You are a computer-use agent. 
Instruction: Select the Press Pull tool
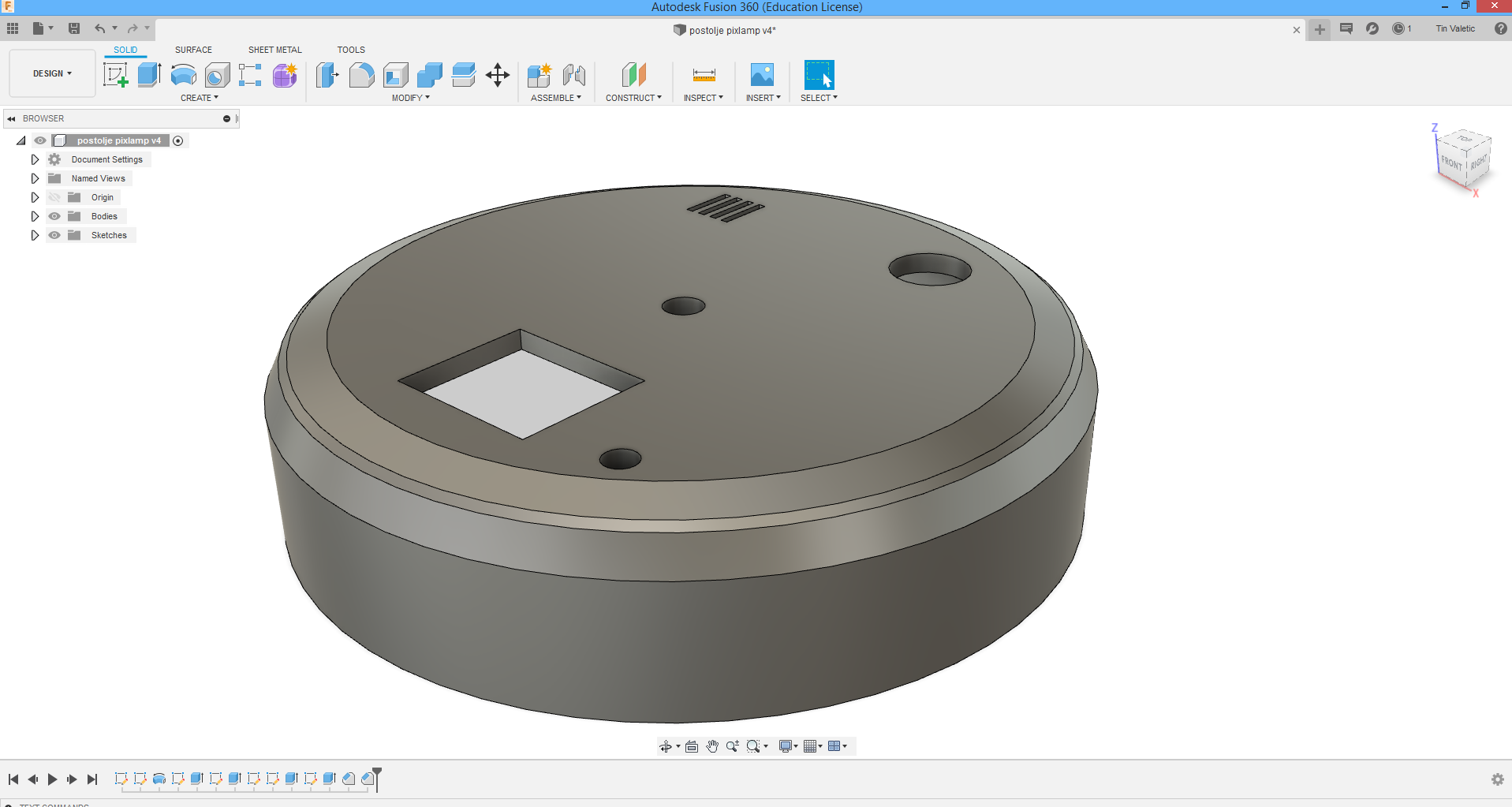pos(327,75)
